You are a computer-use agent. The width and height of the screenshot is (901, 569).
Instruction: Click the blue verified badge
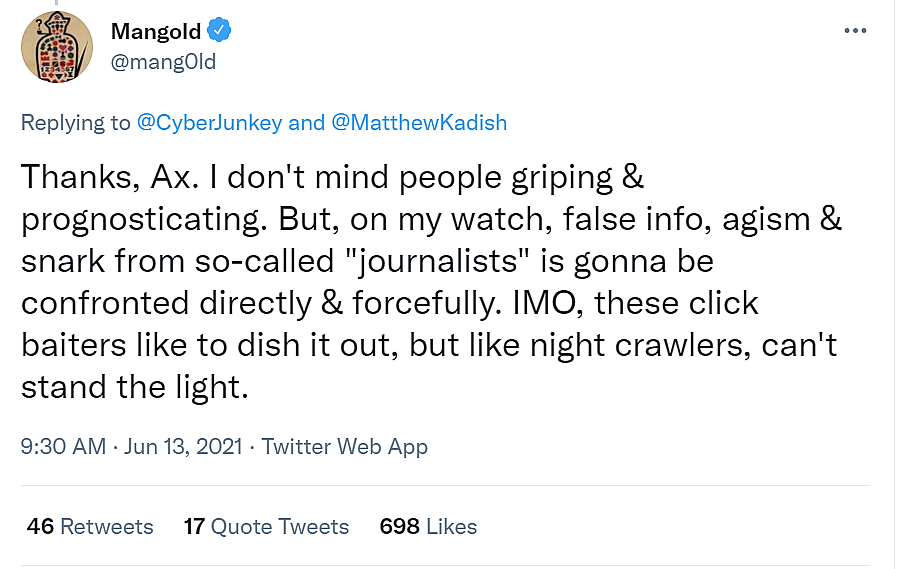pos(220,31)
